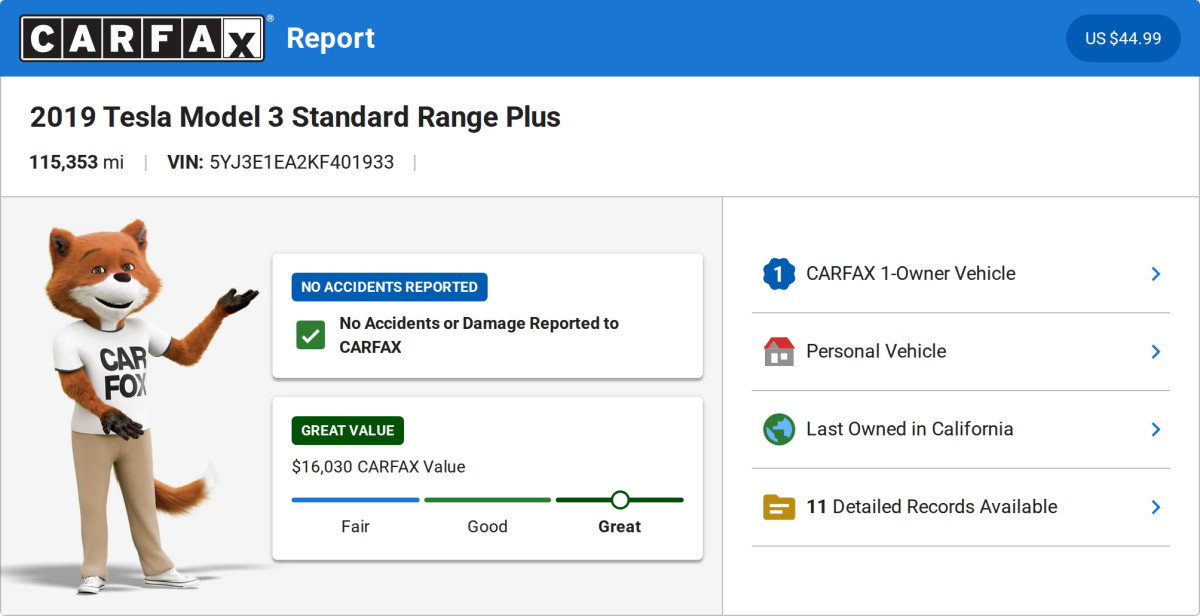1200x616 pixels.
Task: Click the Report header text
Action: (331, 38)
